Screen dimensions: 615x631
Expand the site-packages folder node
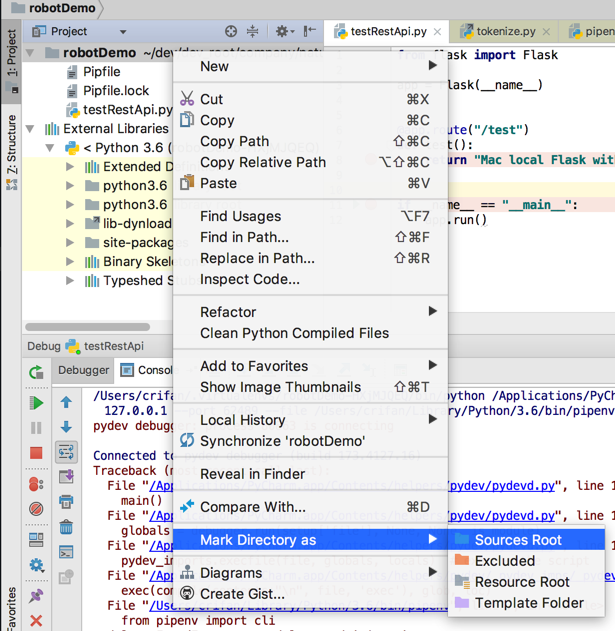(70, 243)
